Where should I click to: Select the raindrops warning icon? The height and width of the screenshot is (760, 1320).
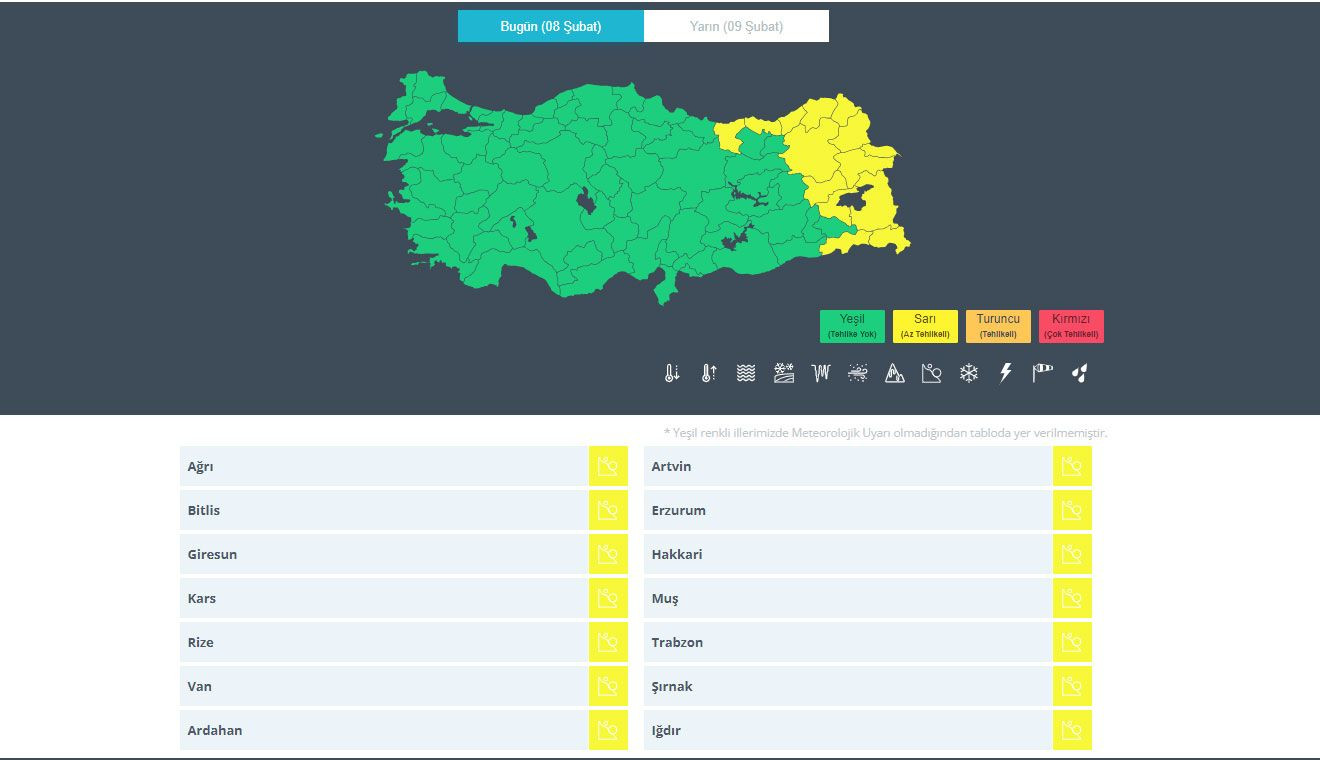click(1079, 373)
